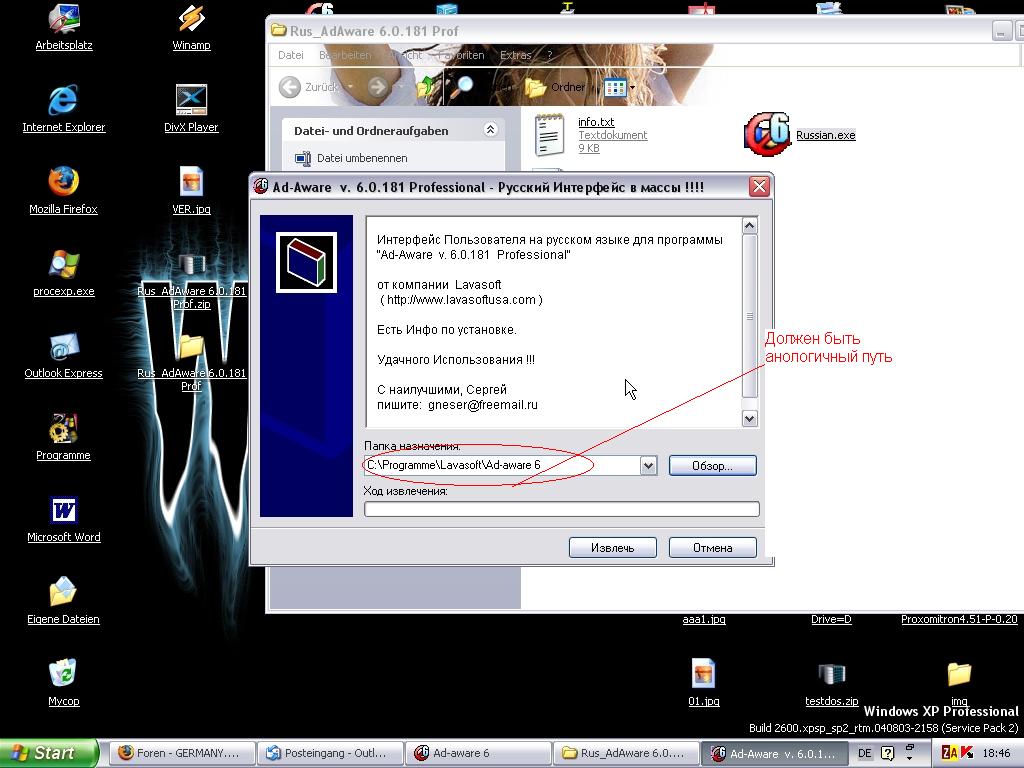
Task: Click the DE language indicator in taskbar
Action: point(865,753)
